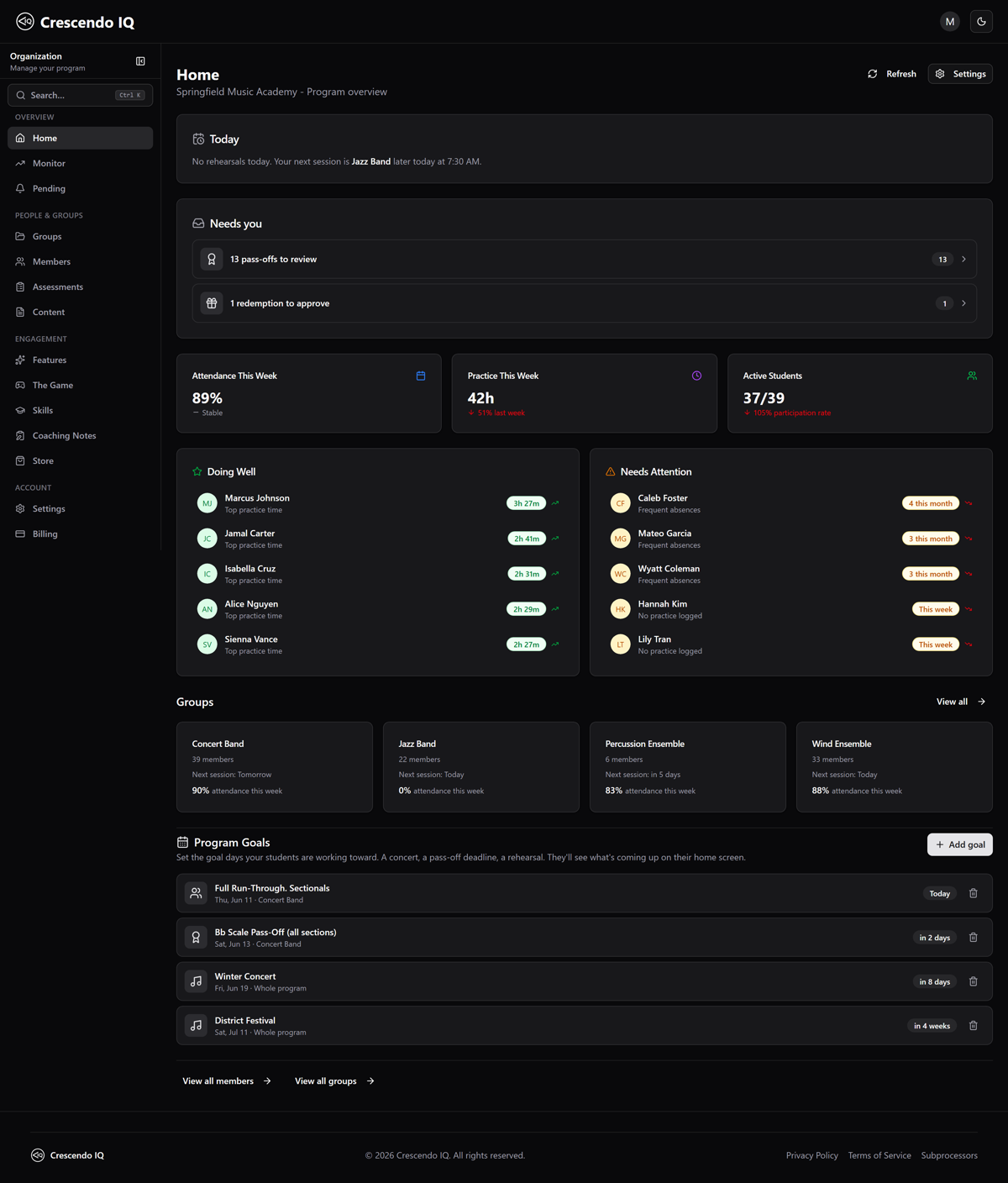Delete the Winter Concert goal
Viewport: 1008px width, 1183px height.
click(x=974, y=981)
